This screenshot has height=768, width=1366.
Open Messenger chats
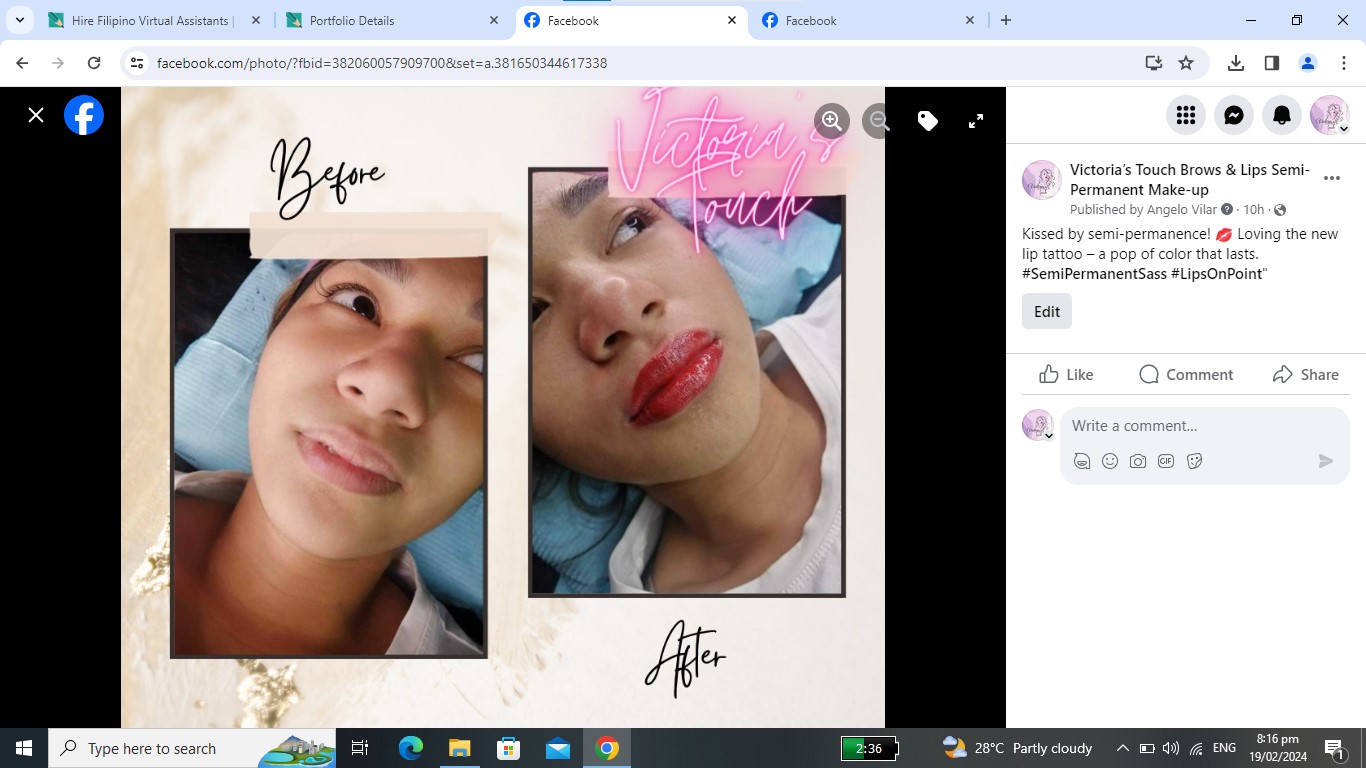point(1234,115)
